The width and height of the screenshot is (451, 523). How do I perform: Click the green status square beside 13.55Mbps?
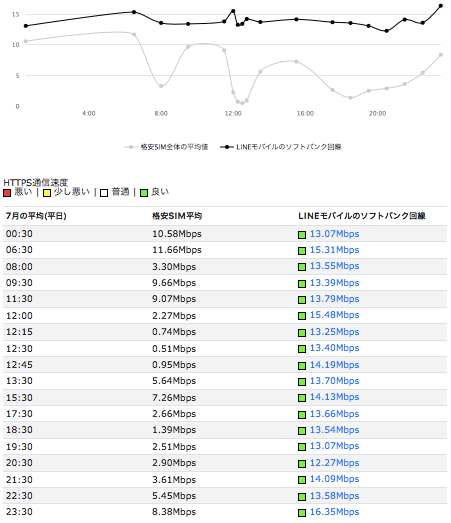point(302,267)
